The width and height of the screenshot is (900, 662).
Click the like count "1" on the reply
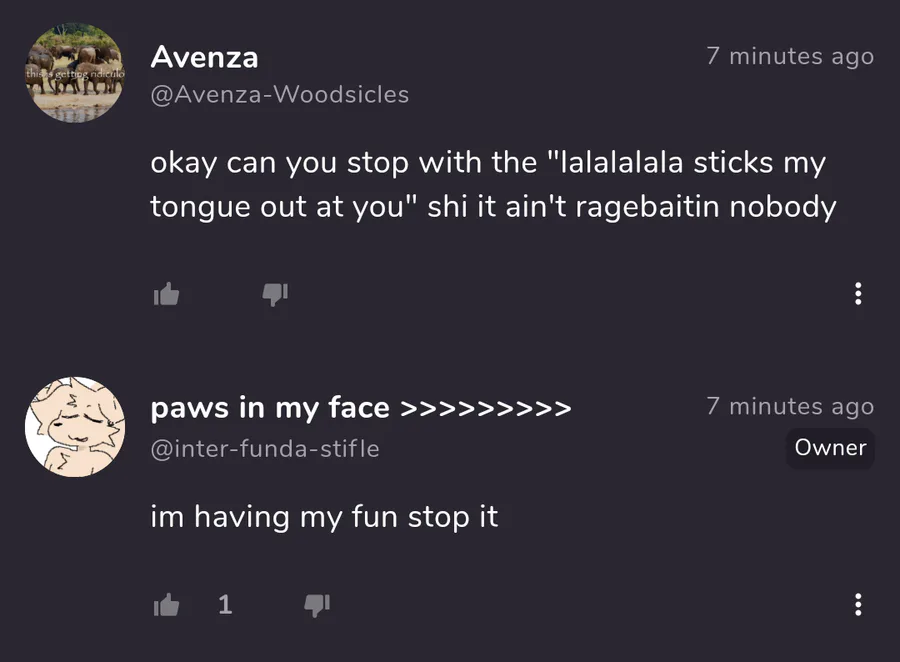click(x=225, y=605)
